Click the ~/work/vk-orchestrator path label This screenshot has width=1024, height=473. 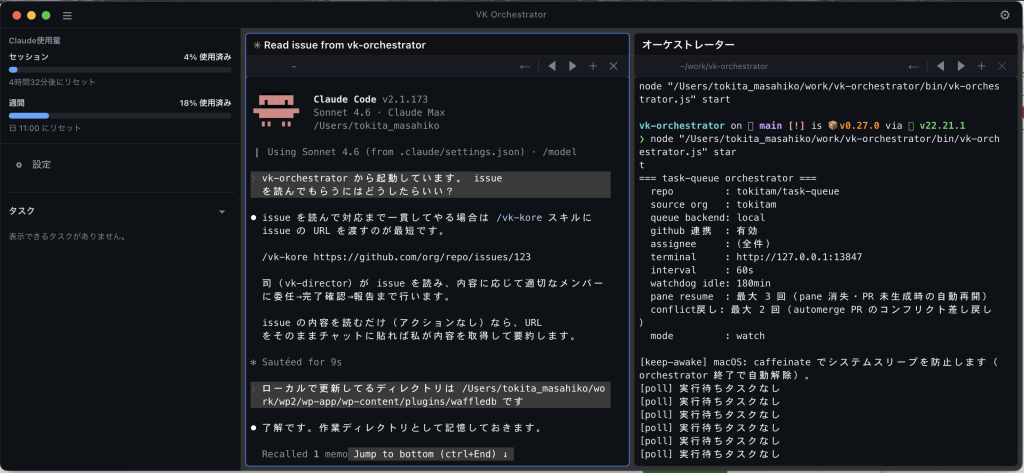click(x=724, y=66)
